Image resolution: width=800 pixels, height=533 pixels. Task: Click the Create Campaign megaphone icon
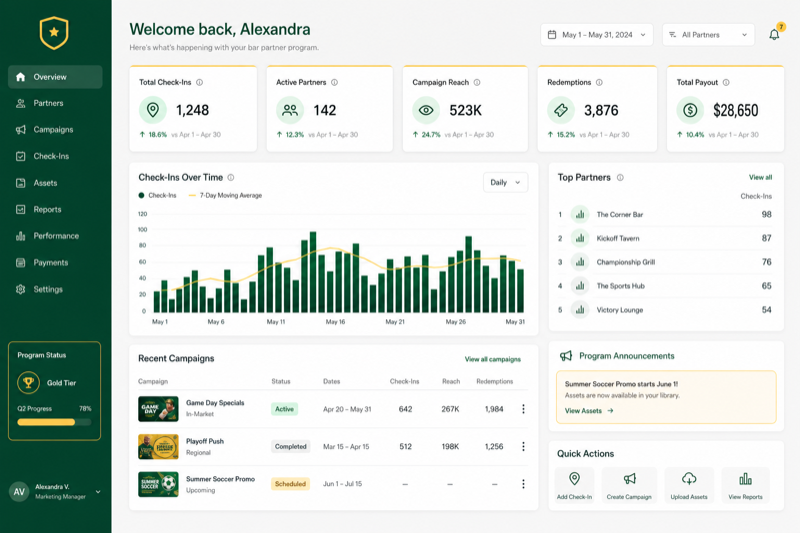[x=629, y=478]
